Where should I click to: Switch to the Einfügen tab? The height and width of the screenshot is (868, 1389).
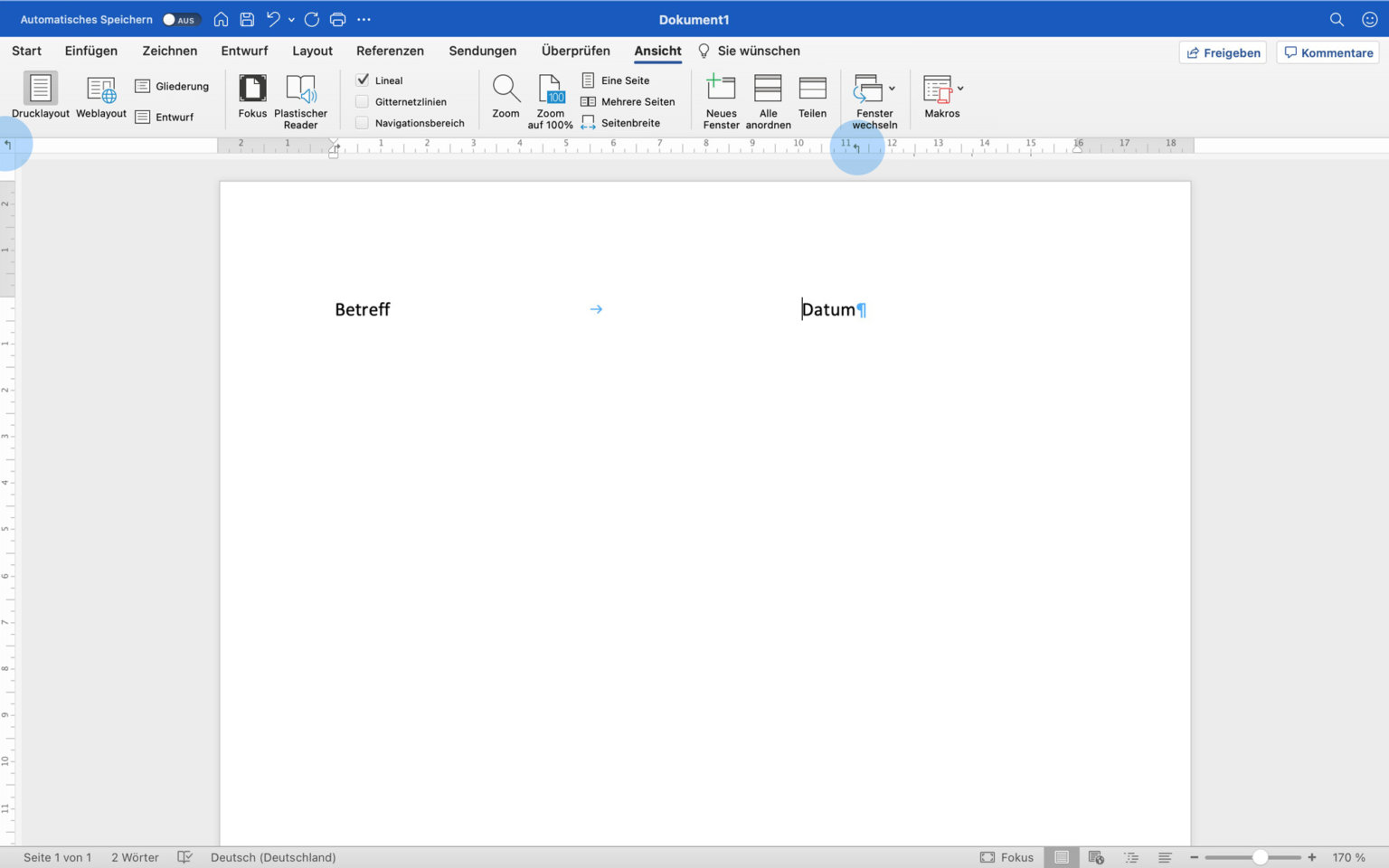[90, 51]
